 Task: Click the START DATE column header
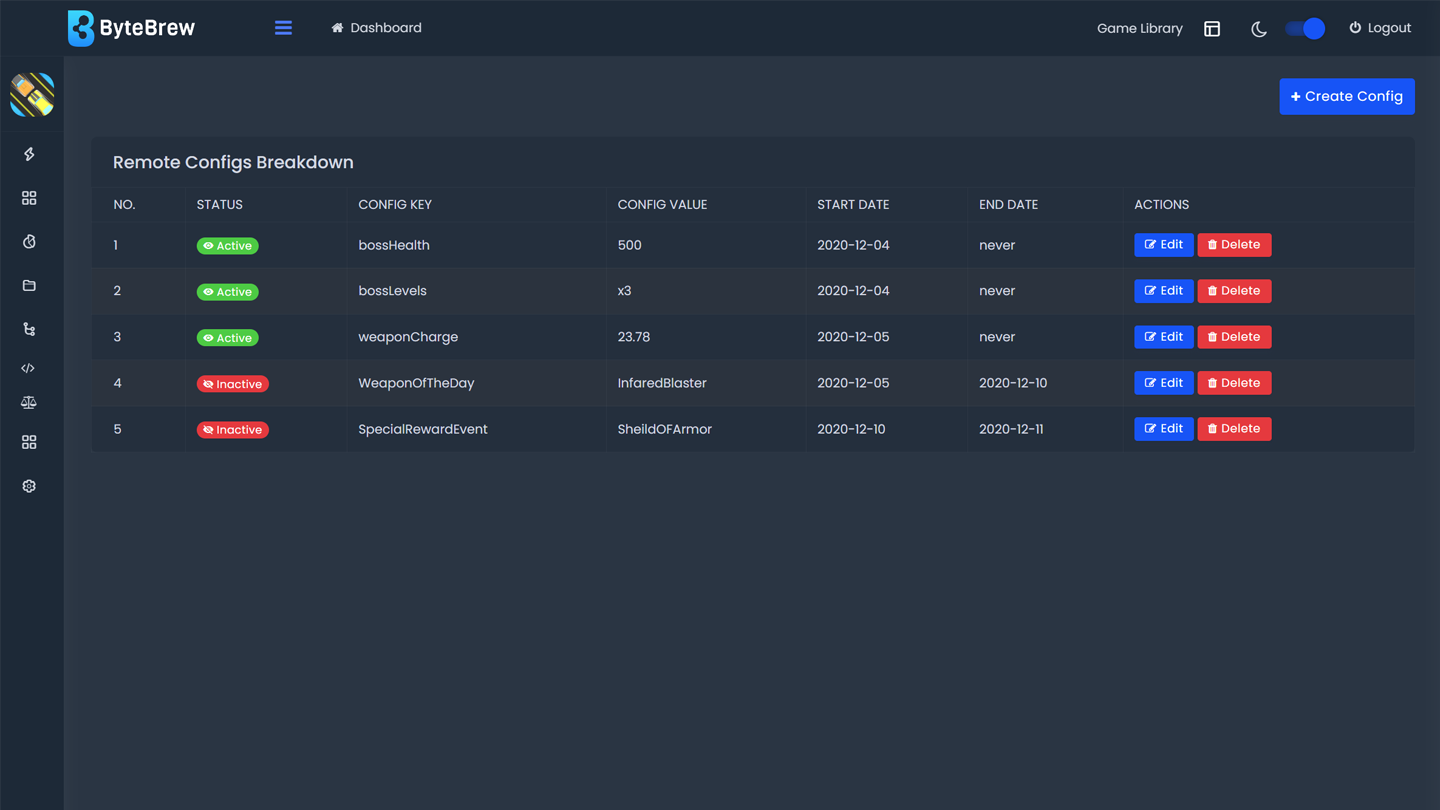coord(853,204)
